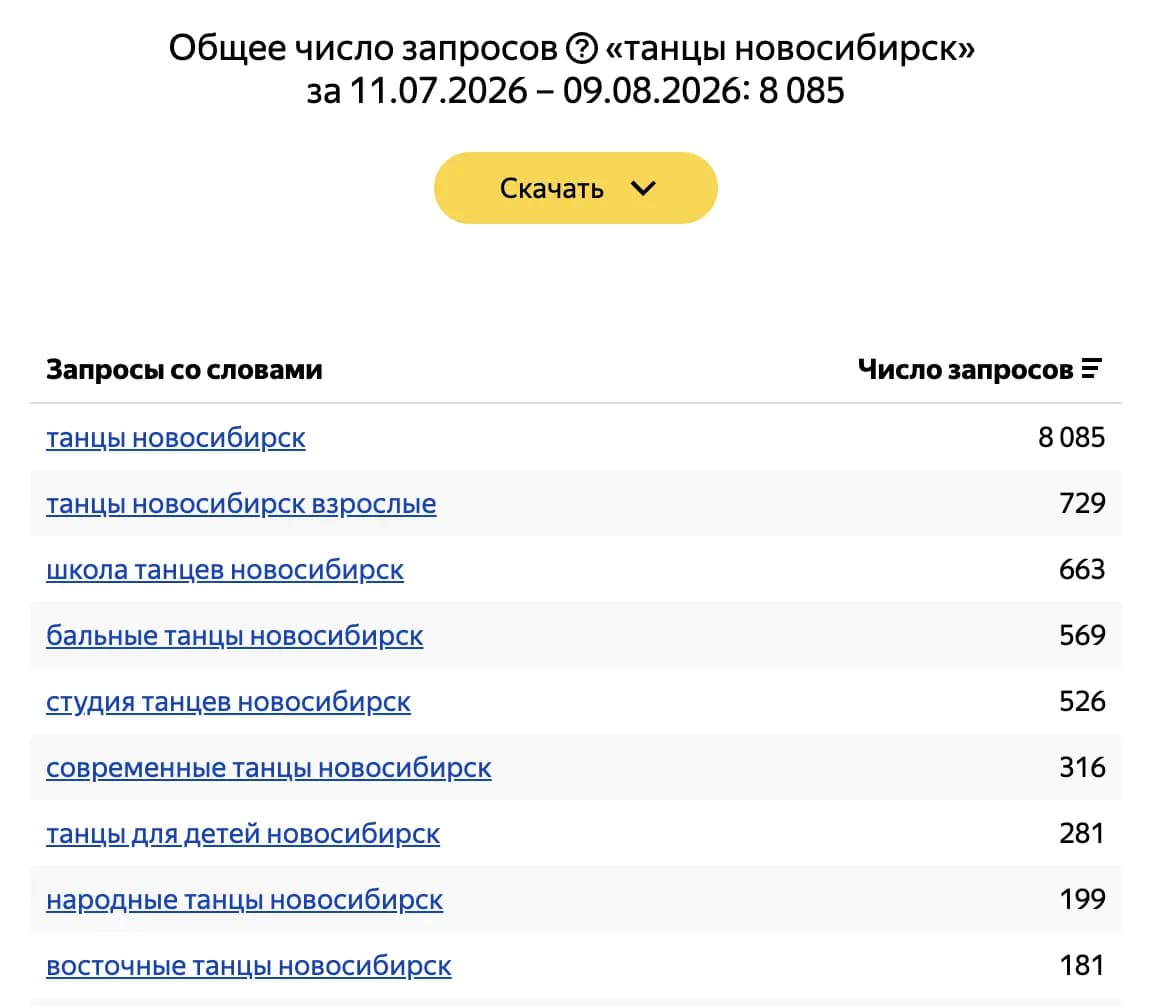Click the 729 request count value
This screenshot has width=1158, height=1006.
(1082, 503)
